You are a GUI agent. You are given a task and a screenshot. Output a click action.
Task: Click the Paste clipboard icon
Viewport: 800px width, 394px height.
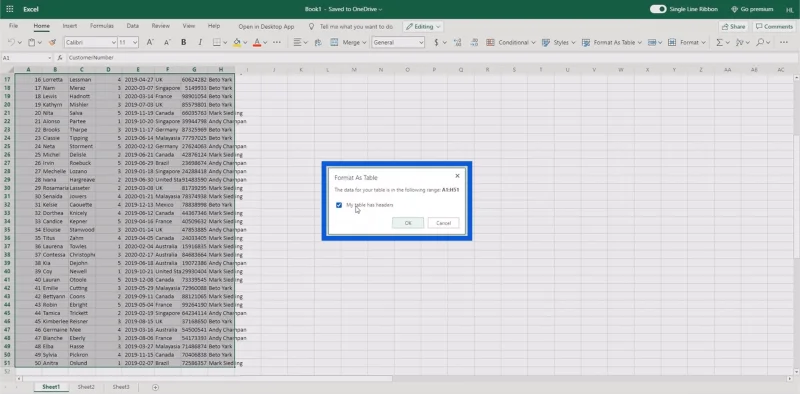(x=31, y=42)
